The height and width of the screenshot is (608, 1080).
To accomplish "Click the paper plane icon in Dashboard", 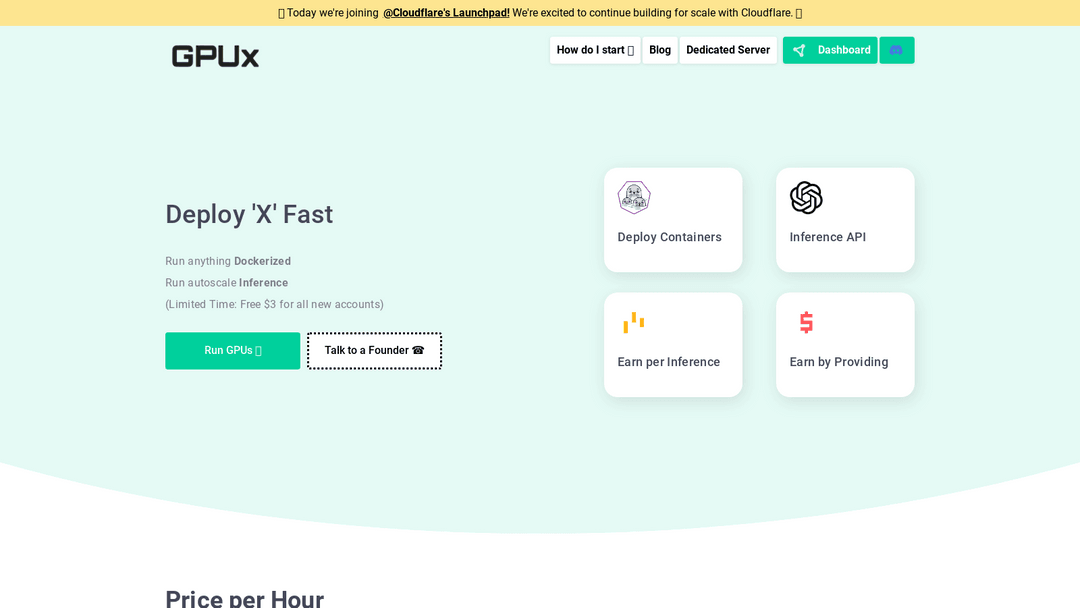I will pyautogui.click(x=799, y=50).
